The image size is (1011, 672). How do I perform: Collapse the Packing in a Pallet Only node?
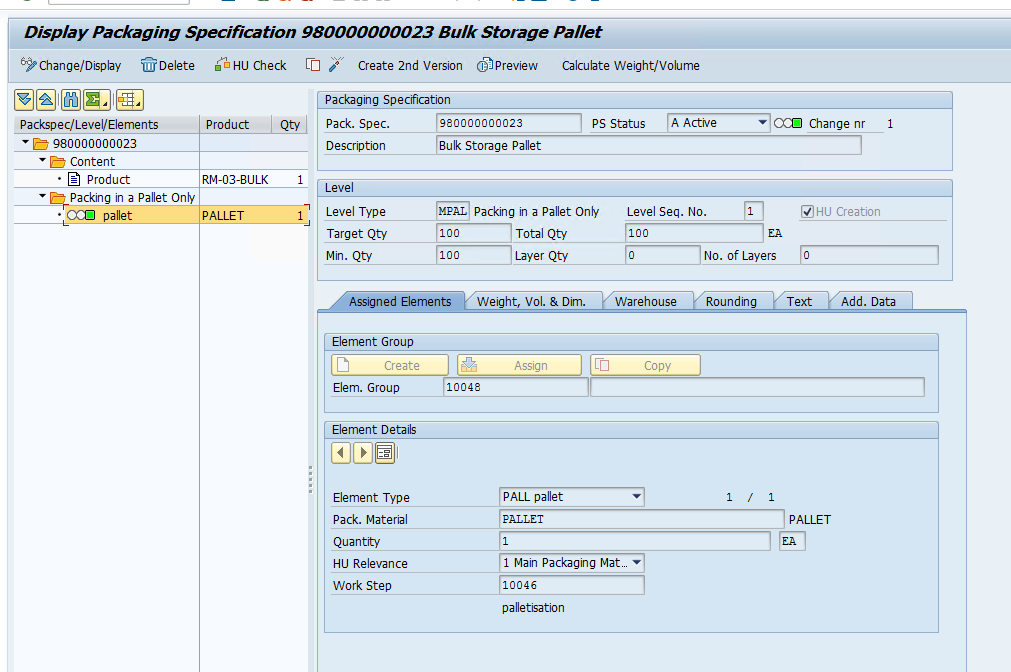coord(43,197)
